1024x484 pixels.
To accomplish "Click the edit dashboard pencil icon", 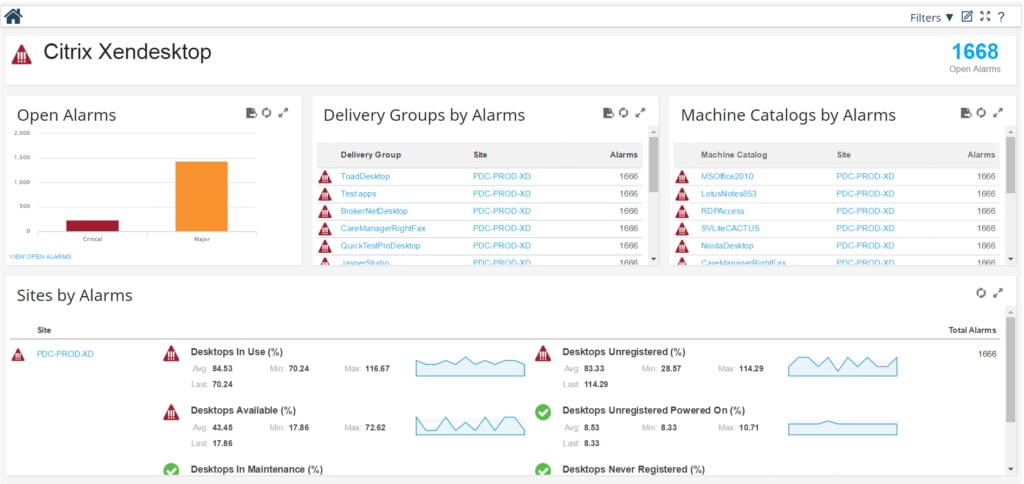I will pyautogui.click(x=967, y=16).
